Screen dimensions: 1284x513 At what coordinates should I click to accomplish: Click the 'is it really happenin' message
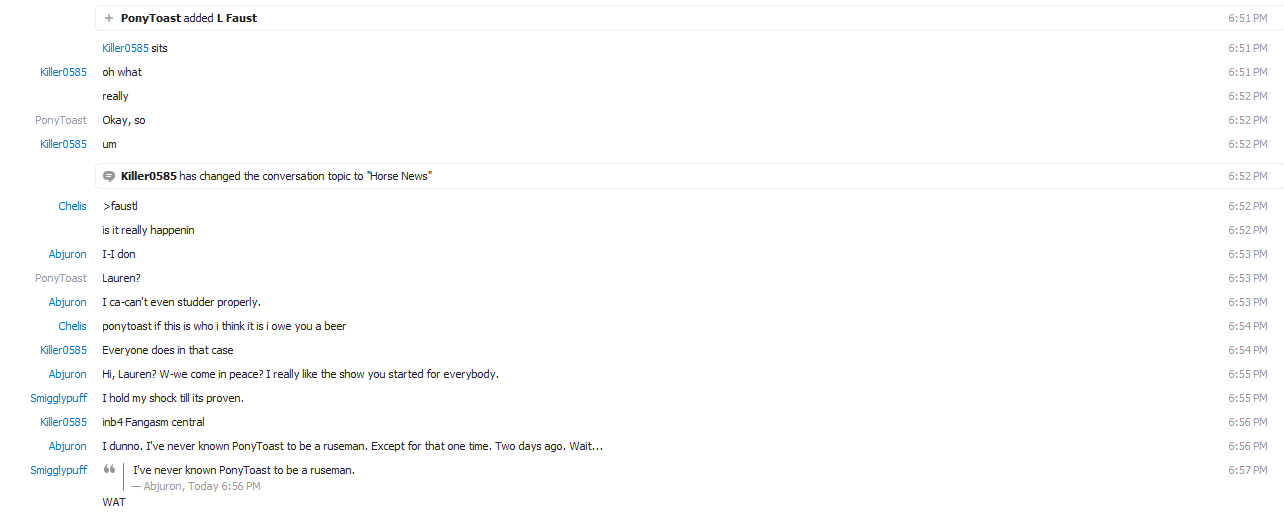pyautogui.click(x=148, y=230)
